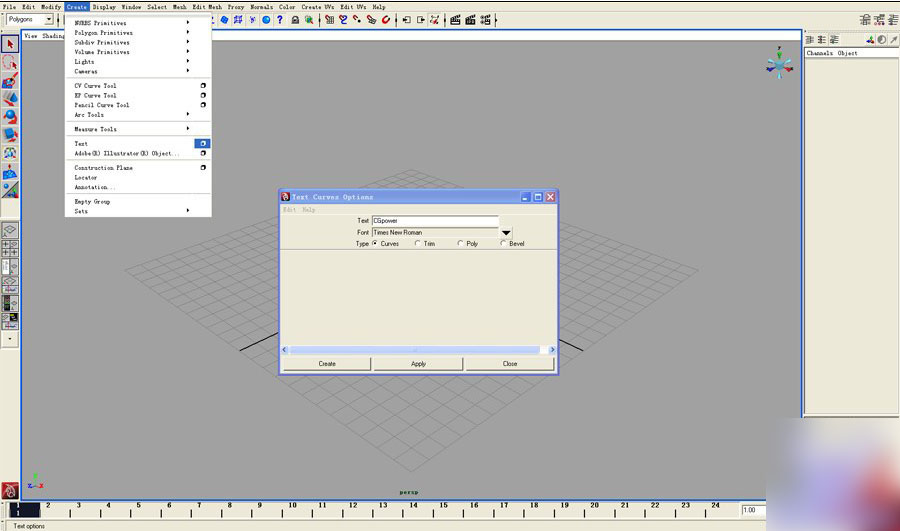
Task: Click the output operations arrow icon
Action: click(420, 20)
